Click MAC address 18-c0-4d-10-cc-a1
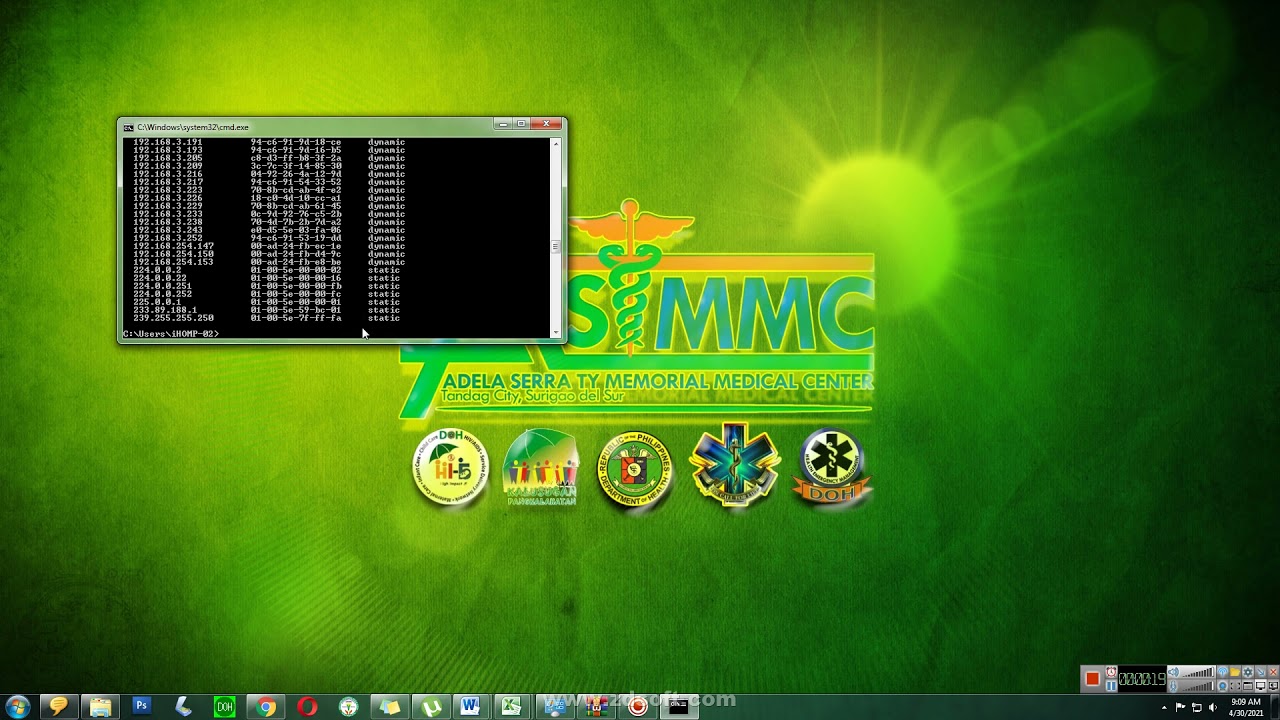This screenshot has width=1280, height=720. click(296, 198)
